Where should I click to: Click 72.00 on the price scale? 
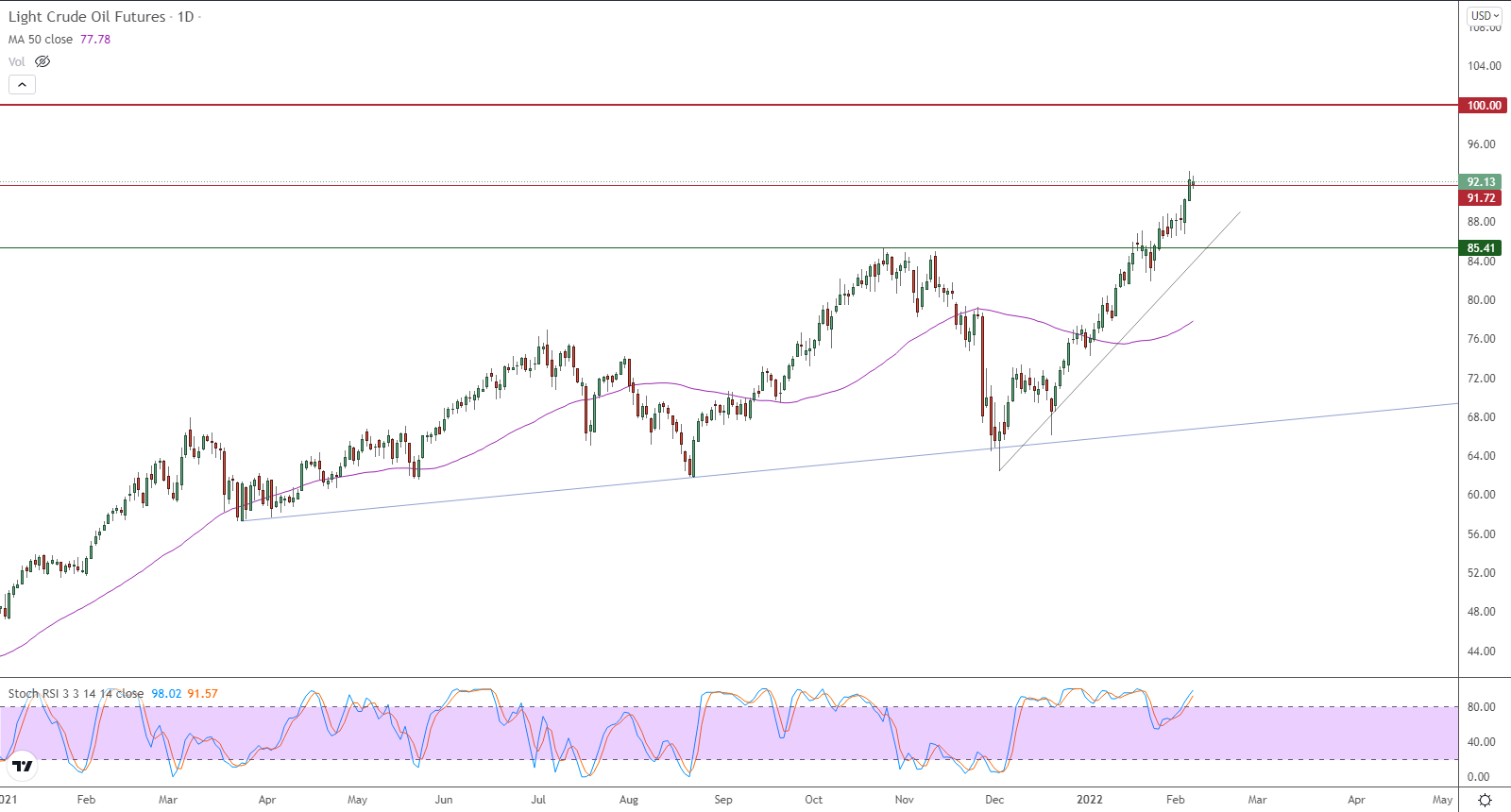[x=1481, y=379]
